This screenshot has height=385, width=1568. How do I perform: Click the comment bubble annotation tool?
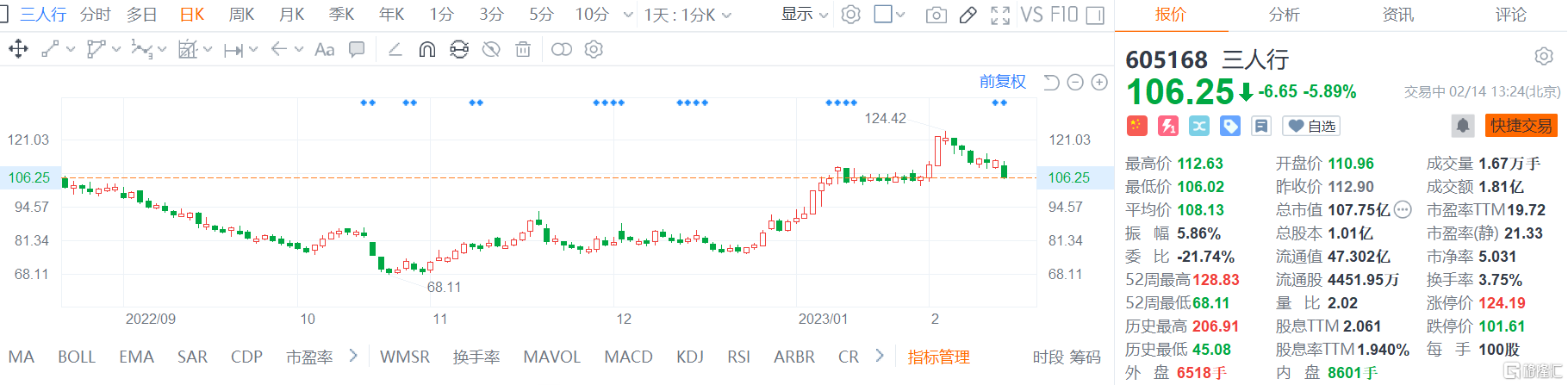pyautogui.click(x=357, y=50)
